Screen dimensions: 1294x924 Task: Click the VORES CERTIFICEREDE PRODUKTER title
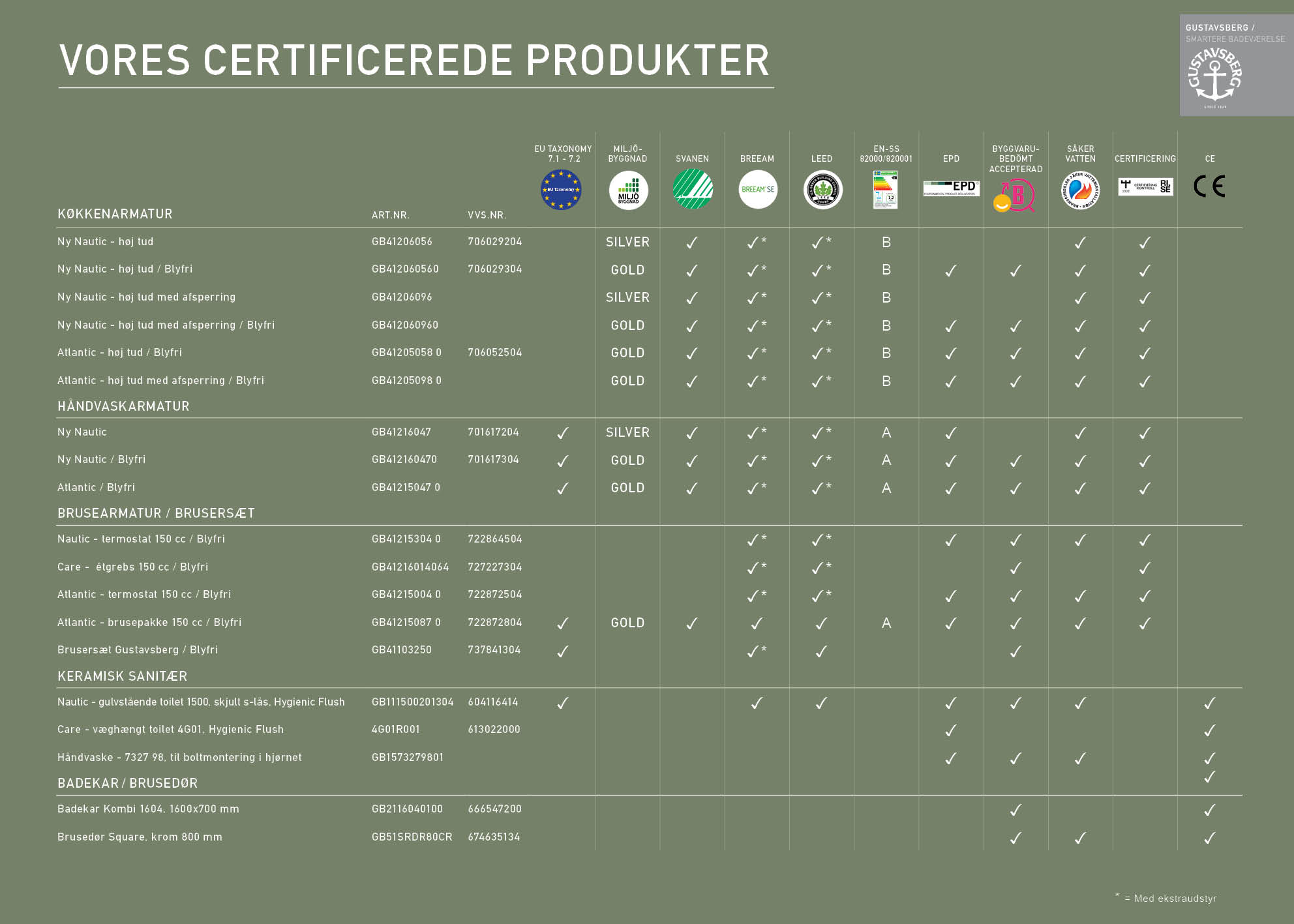(415, 61)
